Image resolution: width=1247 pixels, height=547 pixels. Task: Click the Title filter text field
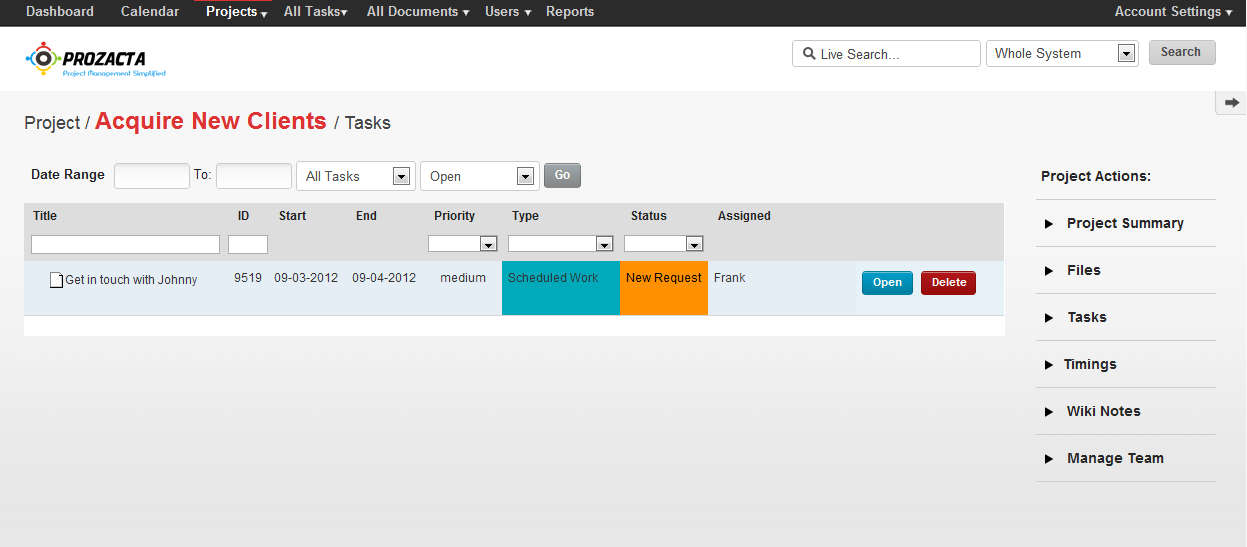125,245
